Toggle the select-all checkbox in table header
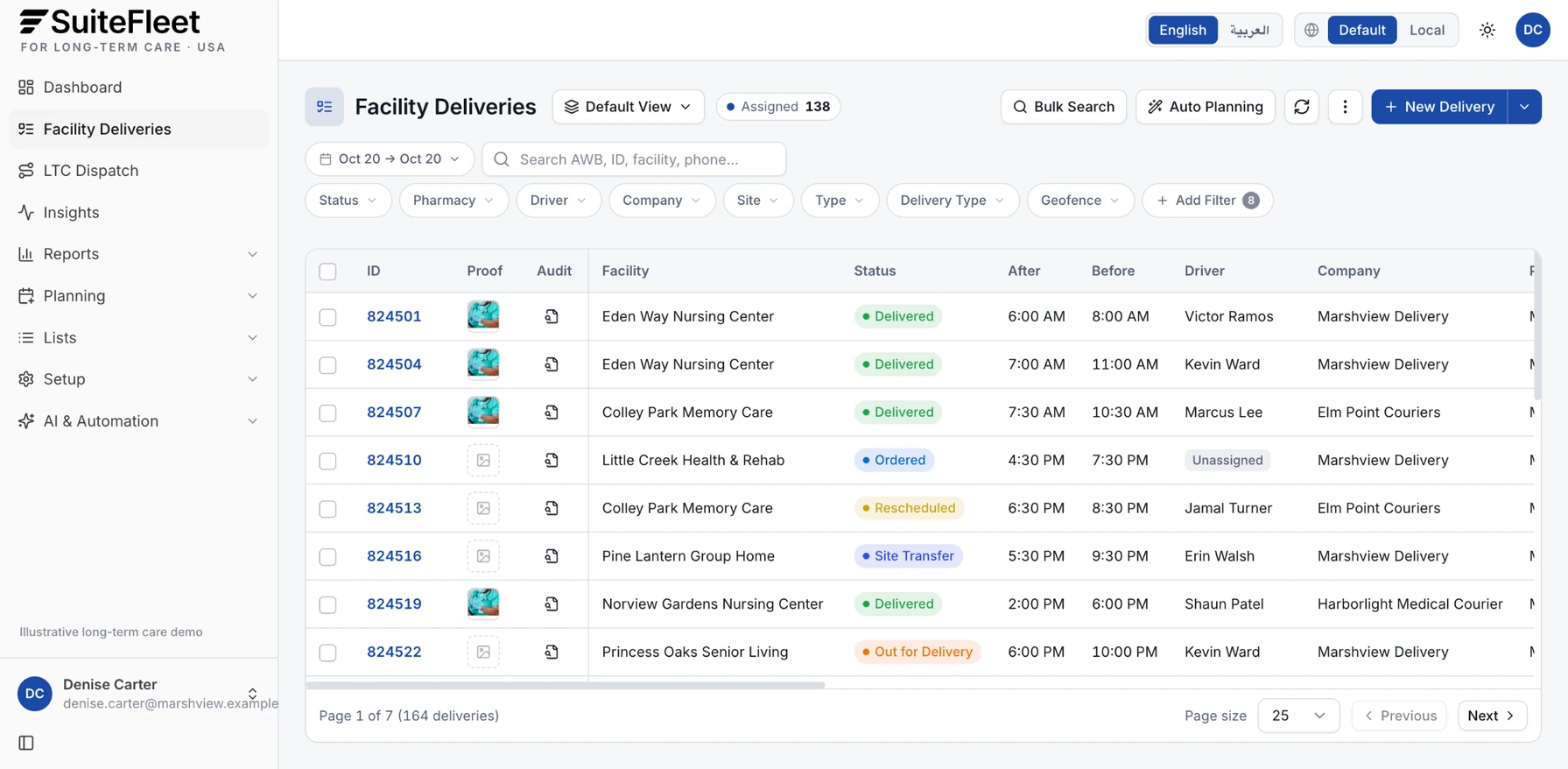Viewport: 1568px width, 769px height. point(327,272)
